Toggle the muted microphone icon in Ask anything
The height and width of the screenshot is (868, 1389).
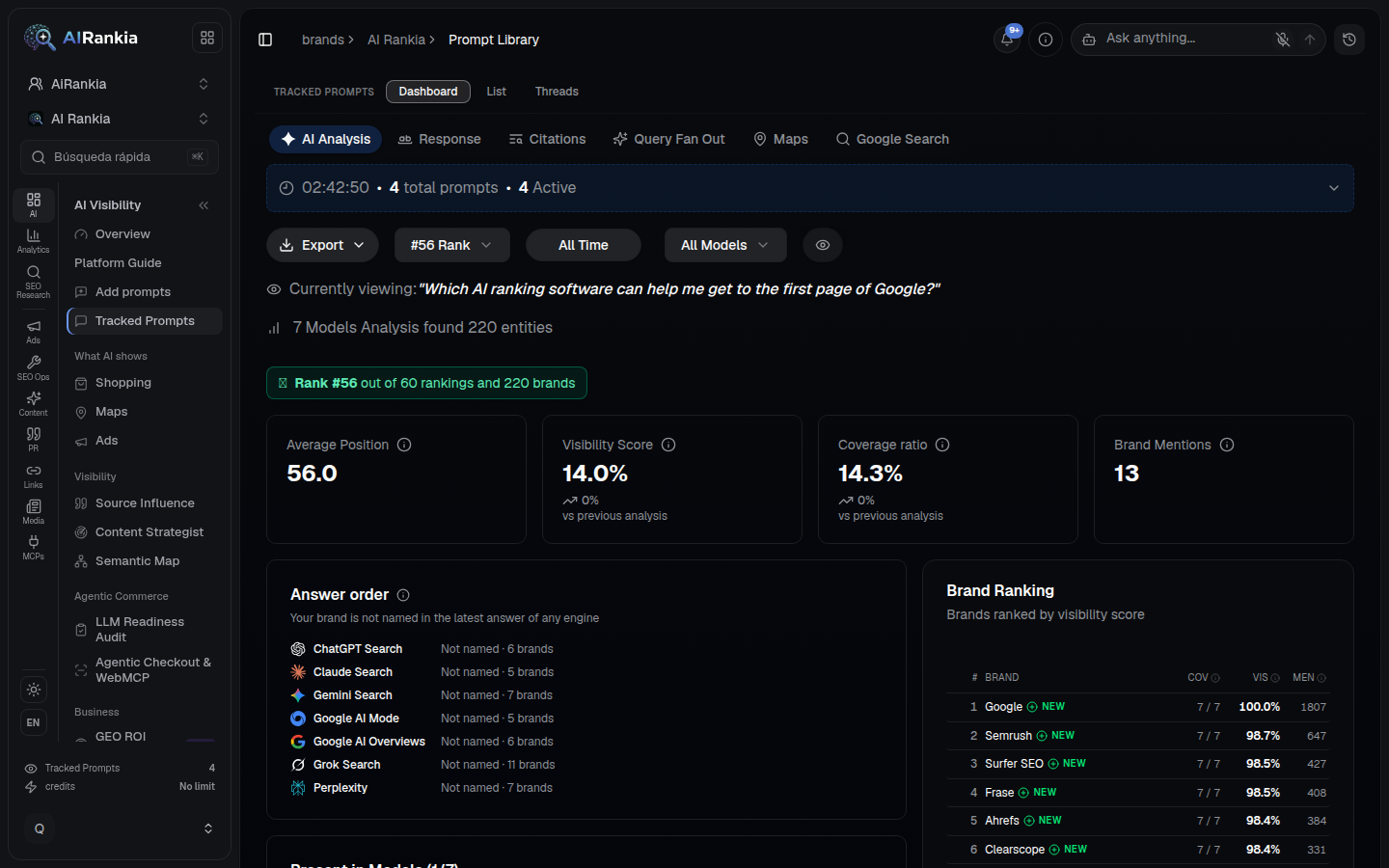pos(1283,40)
